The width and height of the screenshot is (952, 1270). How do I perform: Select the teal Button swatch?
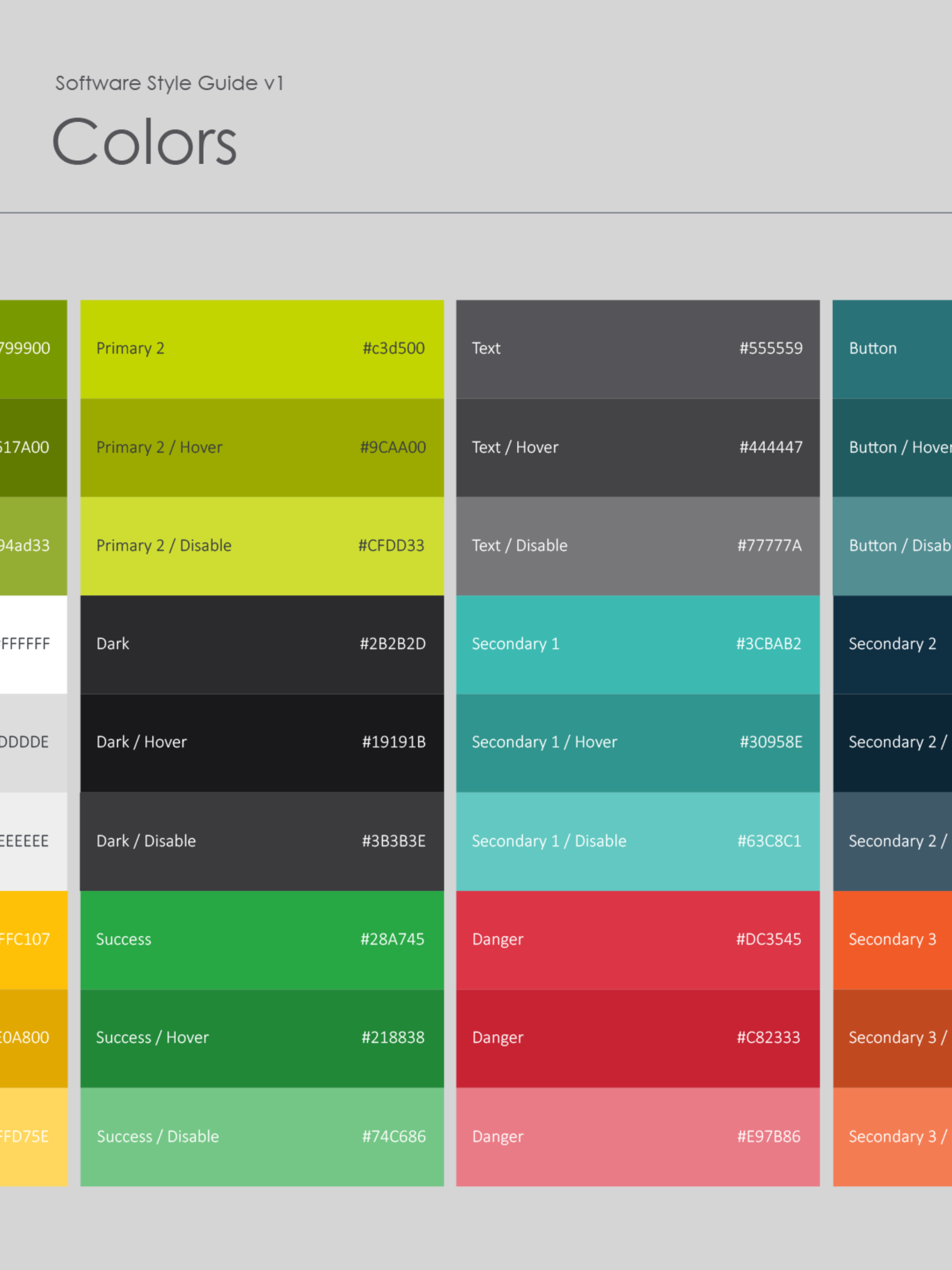tap(892, 349)
